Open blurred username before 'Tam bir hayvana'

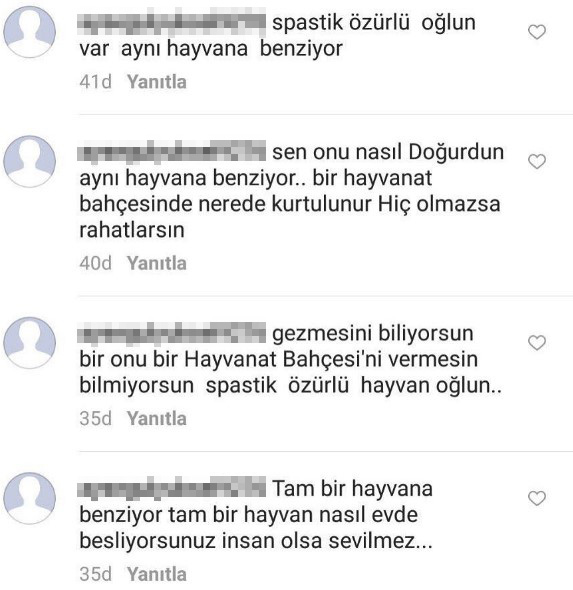172,489
